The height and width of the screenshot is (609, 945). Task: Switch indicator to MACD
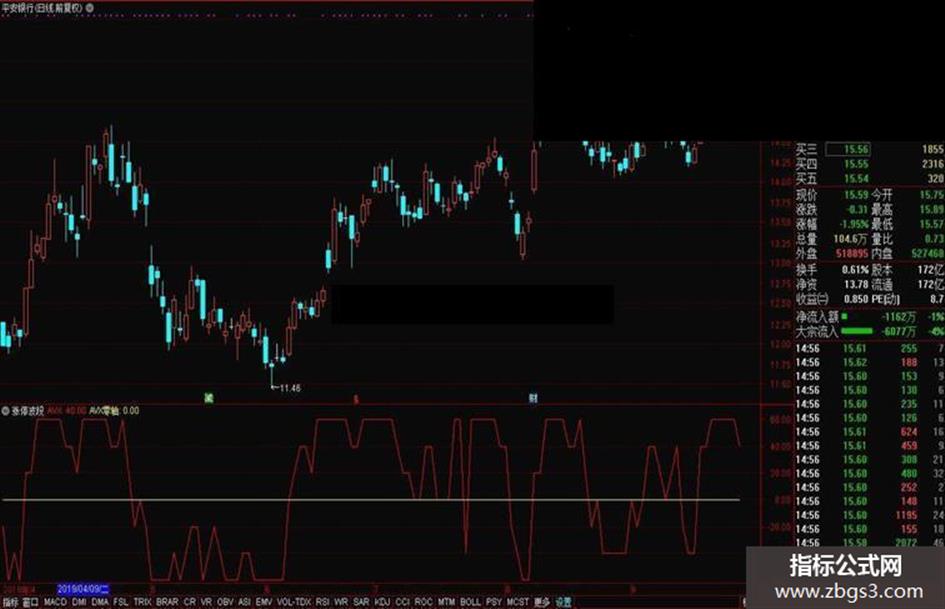[55, 602]
